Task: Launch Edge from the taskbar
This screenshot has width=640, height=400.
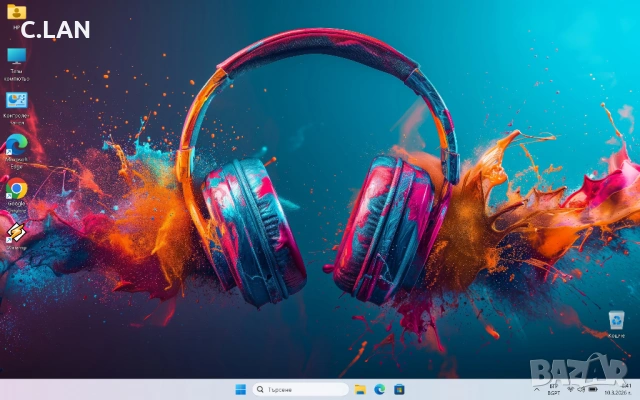Action: click(380, 389)
